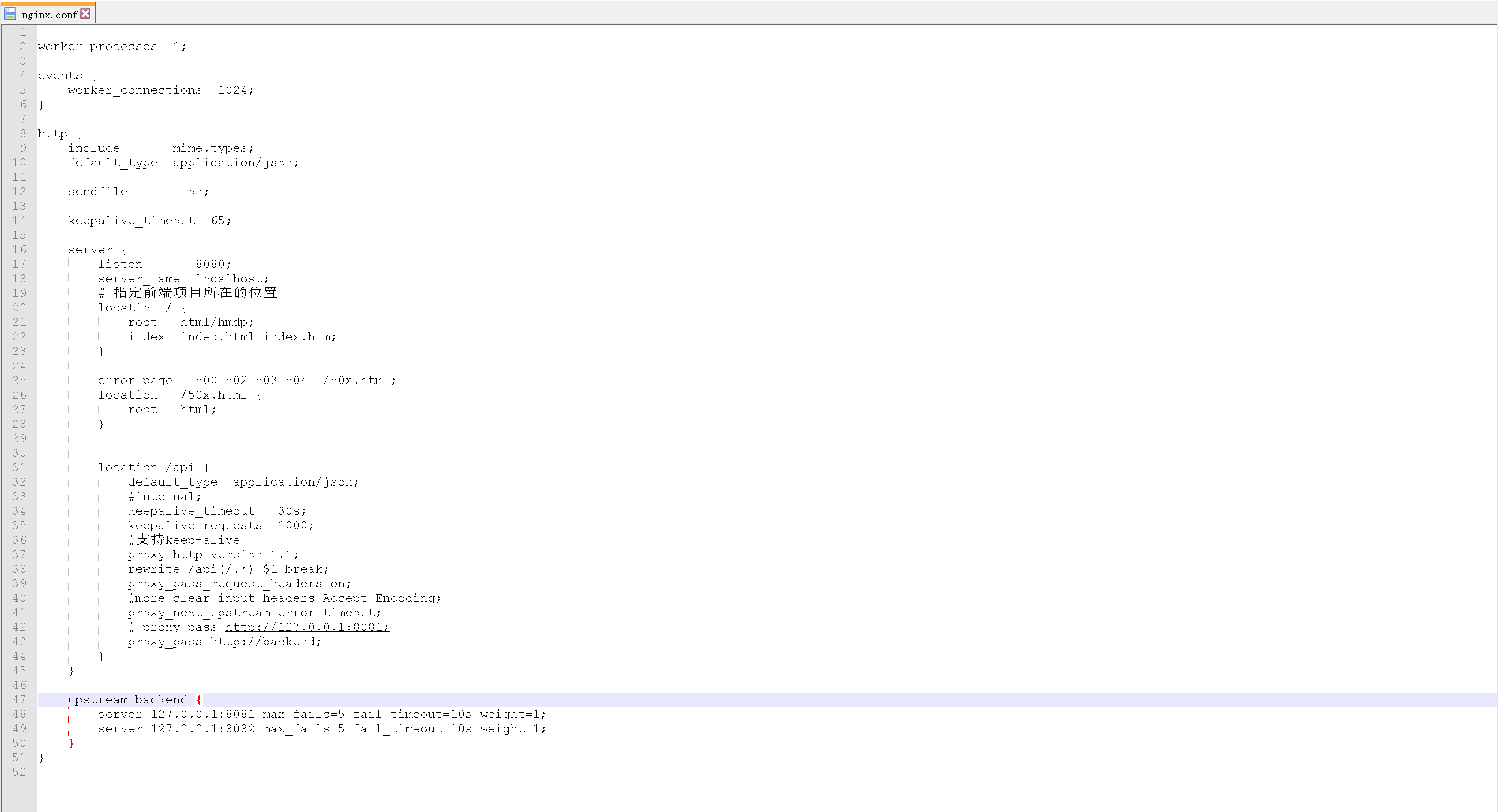Screen dimensions: 1498x812
Task: Click the Chinese comment about frontend project location
Action: pyautogui.click(x=194, y=293)
